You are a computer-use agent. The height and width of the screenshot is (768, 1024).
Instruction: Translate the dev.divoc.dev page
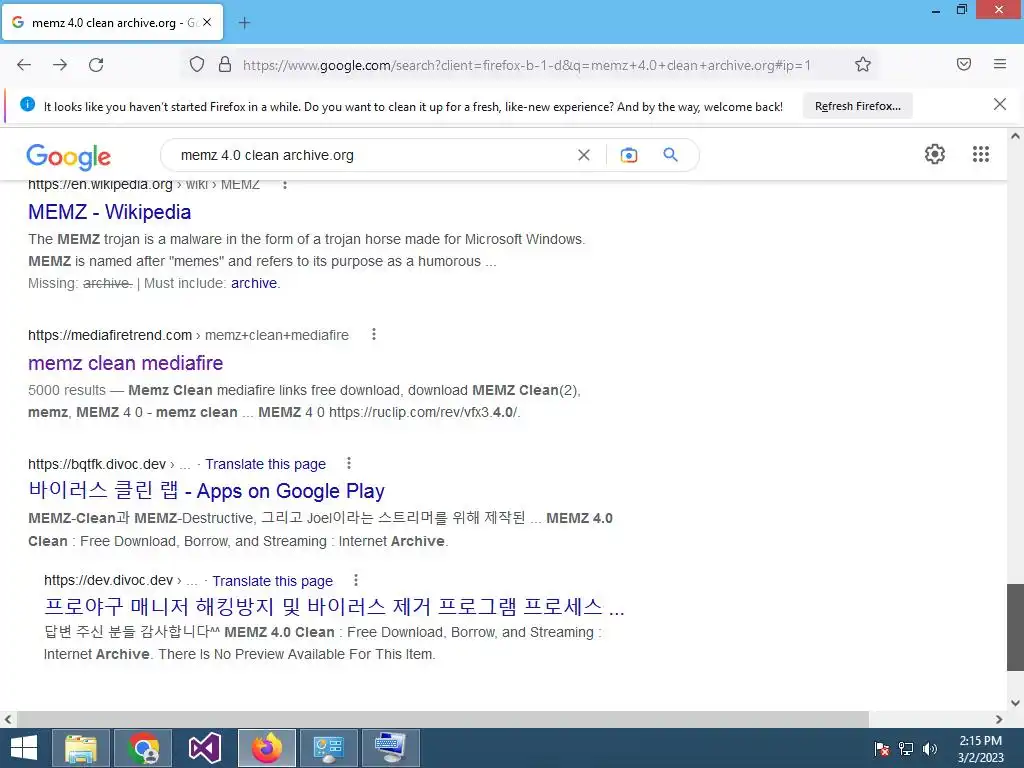pos(272,581)
